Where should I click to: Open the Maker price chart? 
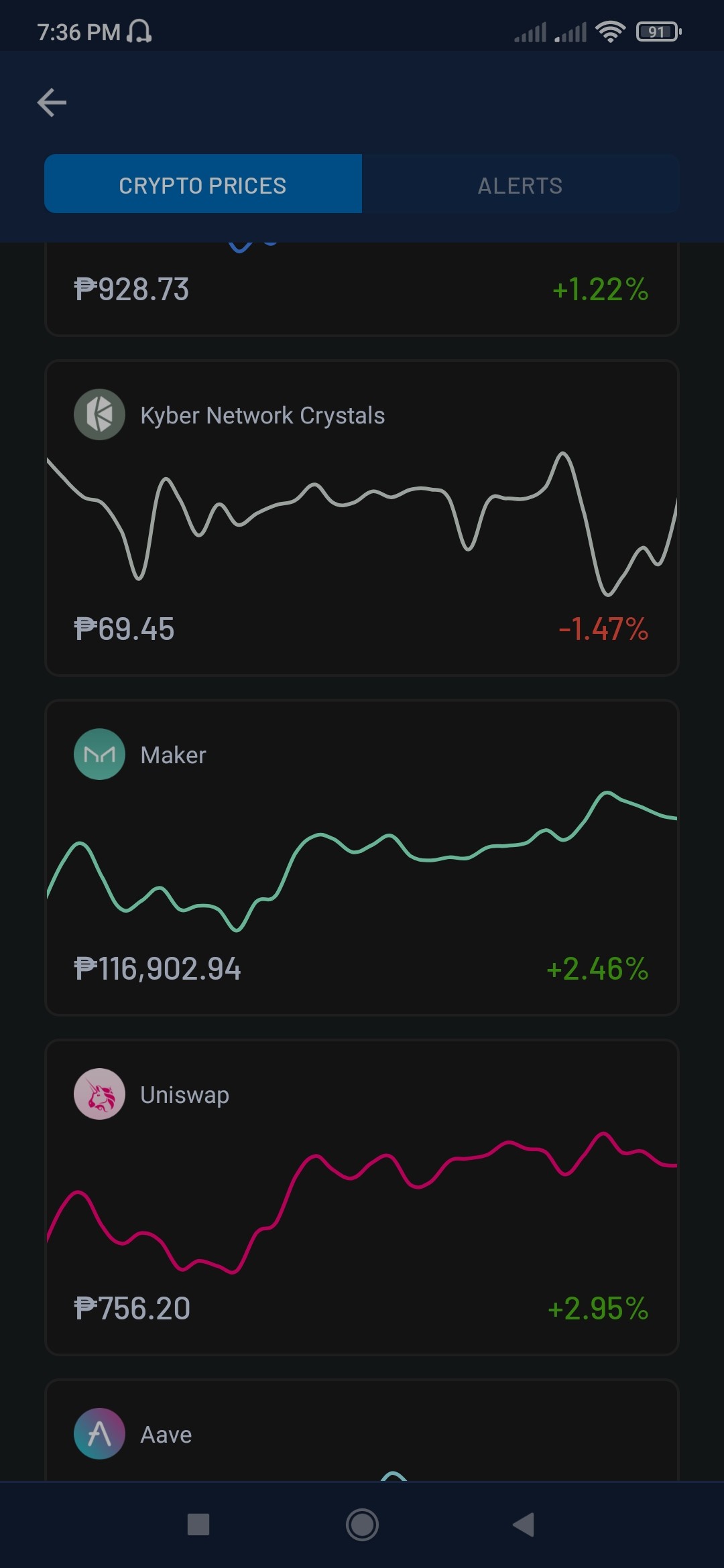(x=362, y=861)
